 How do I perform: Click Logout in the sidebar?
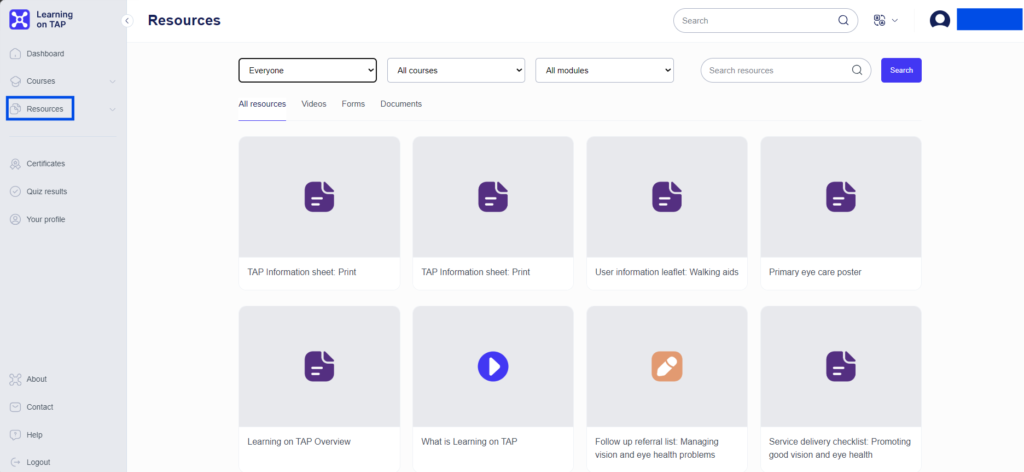click(38, 462)
